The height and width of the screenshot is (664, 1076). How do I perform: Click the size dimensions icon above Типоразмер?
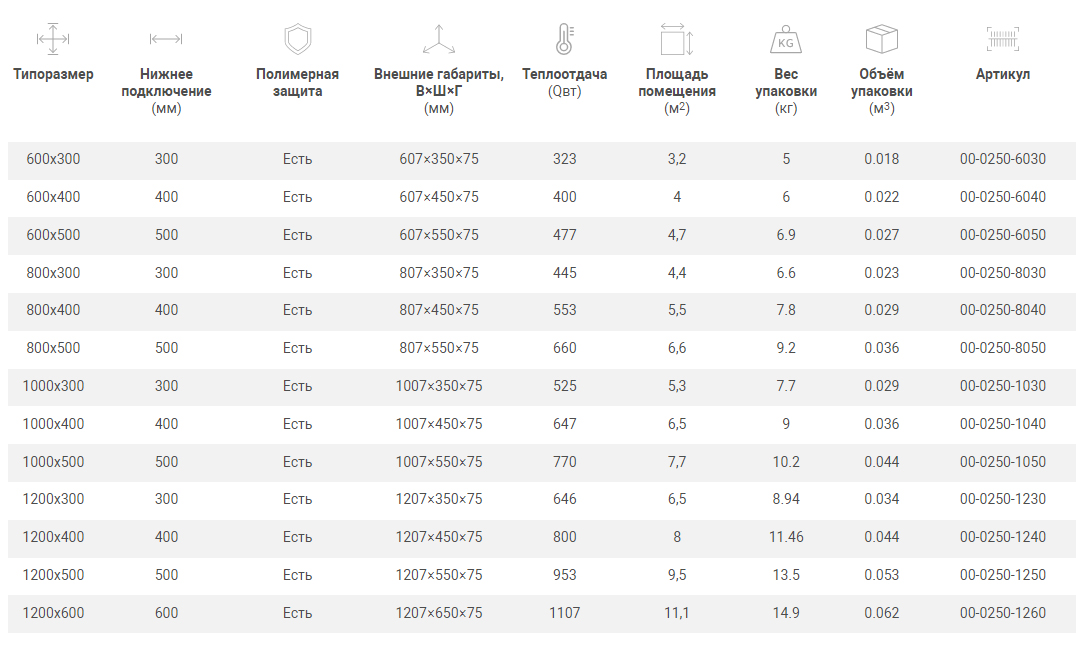pos(53,40)
